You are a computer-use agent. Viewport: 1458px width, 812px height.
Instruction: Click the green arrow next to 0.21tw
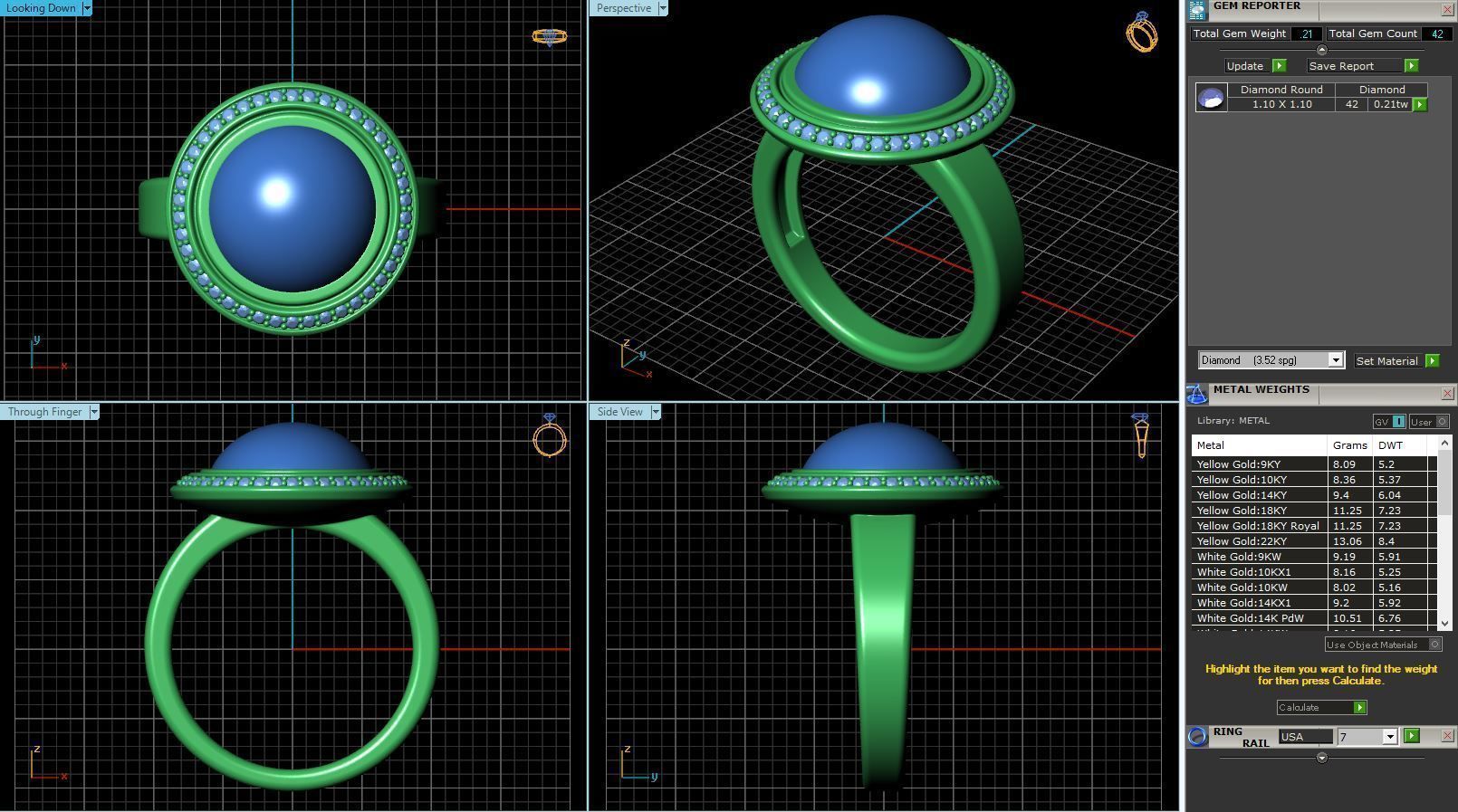click(1419, 105)
